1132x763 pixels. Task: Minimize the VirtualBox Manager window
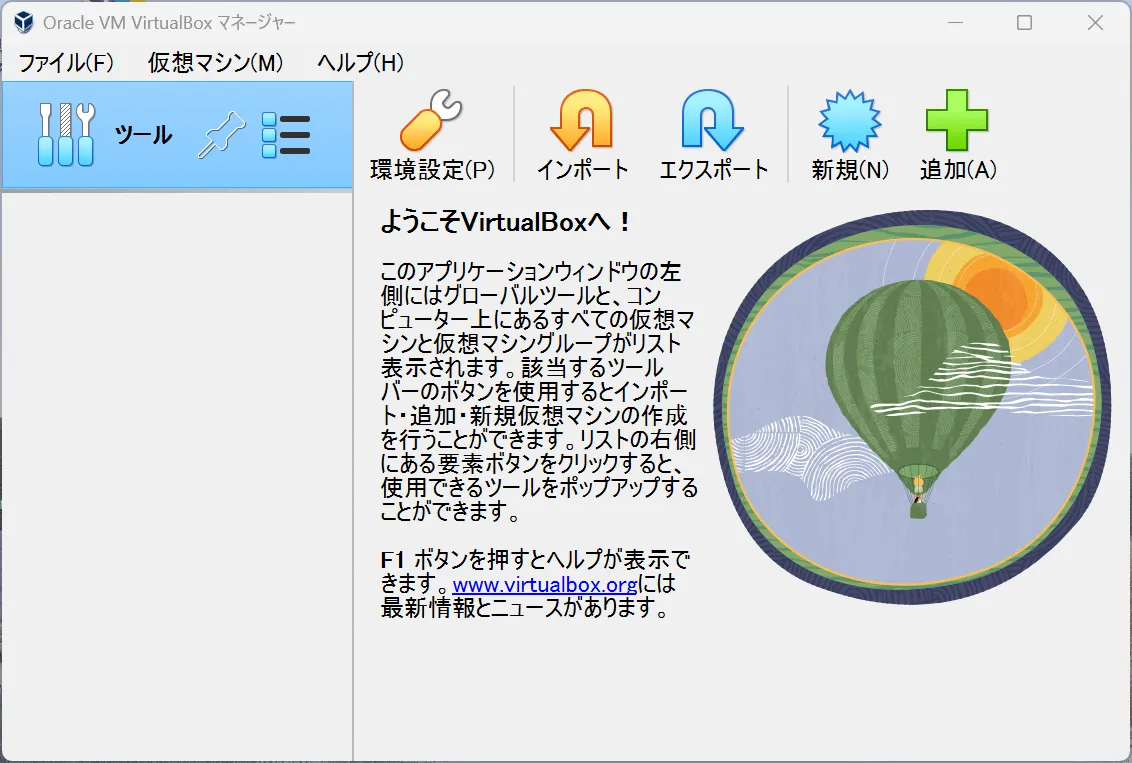click(955, 23)
